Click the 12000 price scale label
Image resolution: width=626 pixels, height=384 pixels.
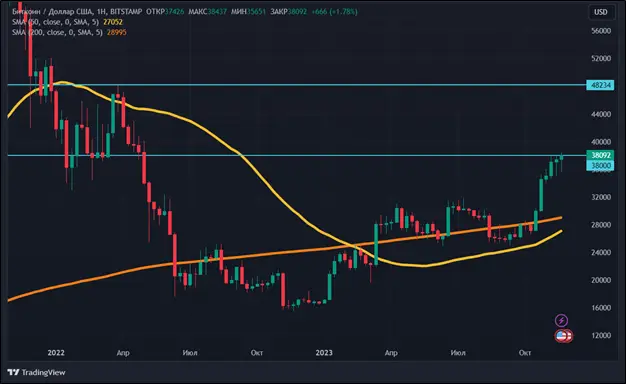click(x=601, y=335)
